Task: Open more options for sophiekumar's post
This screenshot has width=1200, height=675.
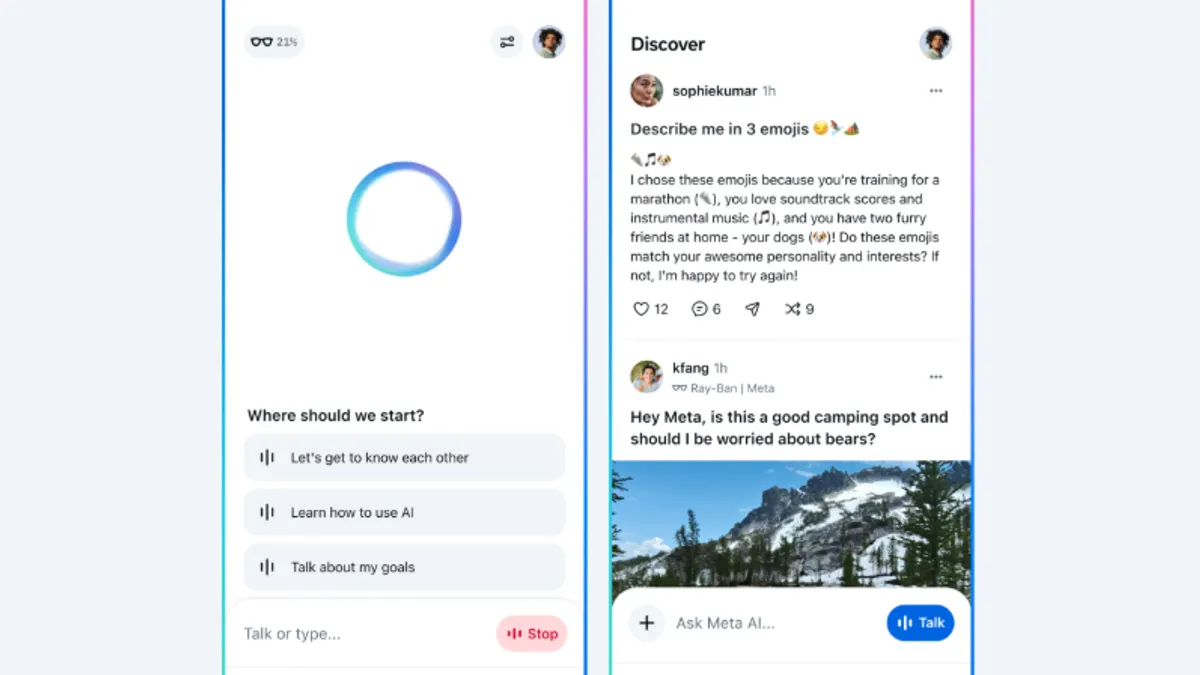Action: click(x=936, y=91)
